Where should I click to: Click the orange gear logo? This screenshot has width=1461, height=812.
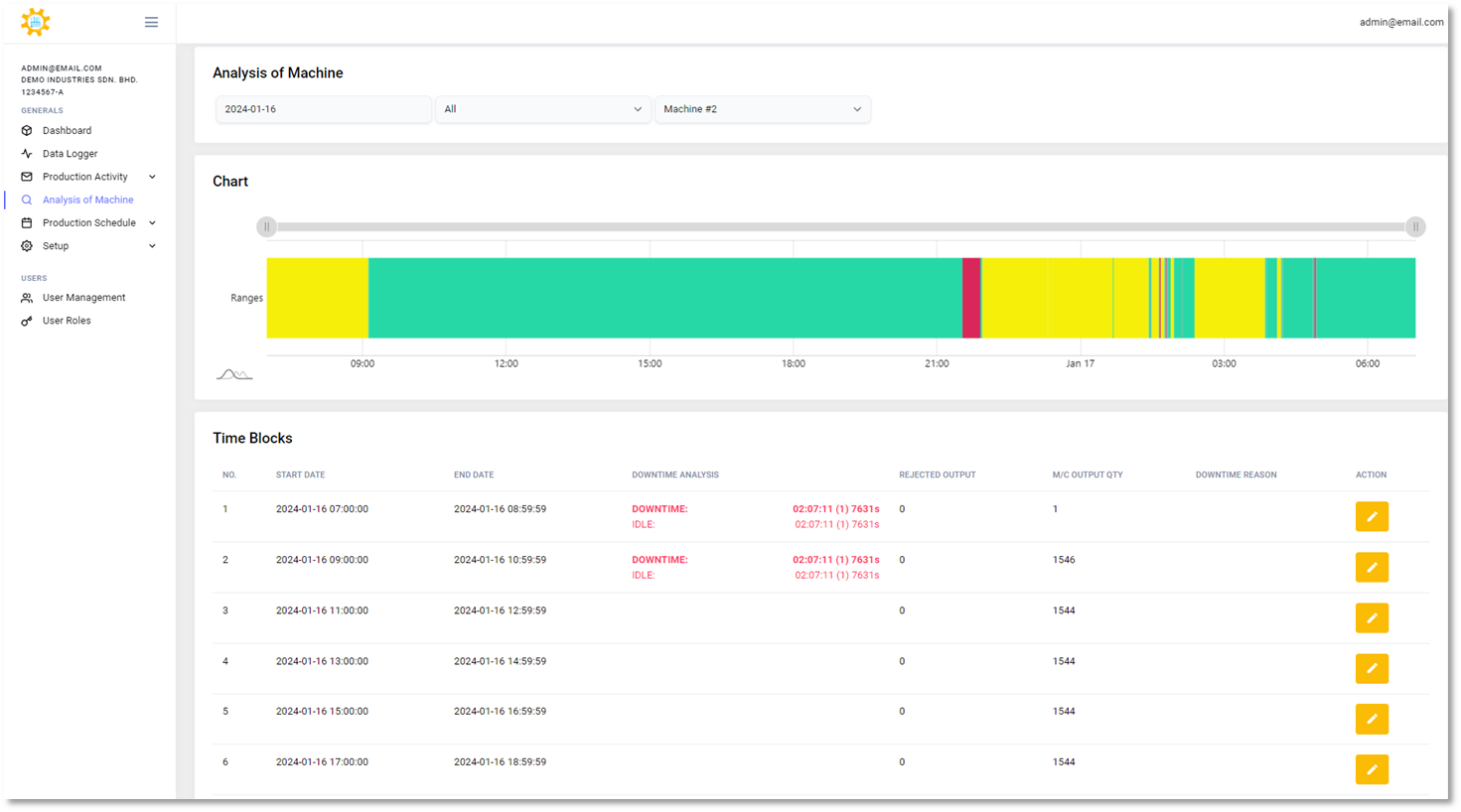[x=36, y=22]
